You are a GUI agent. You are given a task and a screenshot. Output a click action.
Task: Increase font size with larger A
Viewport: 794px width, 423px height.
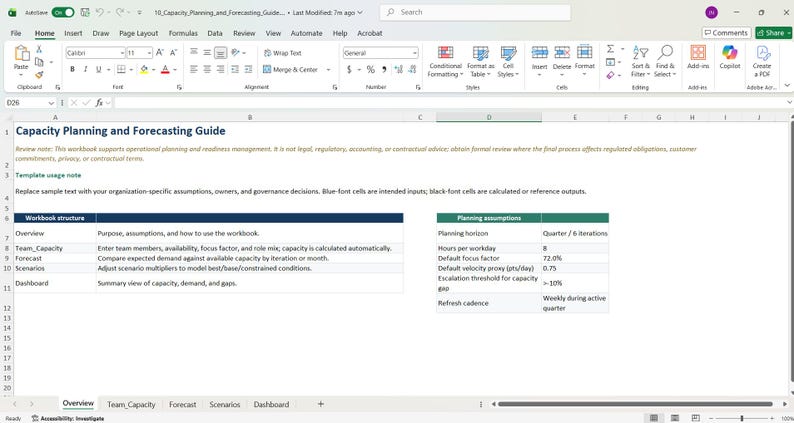click(160, 53)
